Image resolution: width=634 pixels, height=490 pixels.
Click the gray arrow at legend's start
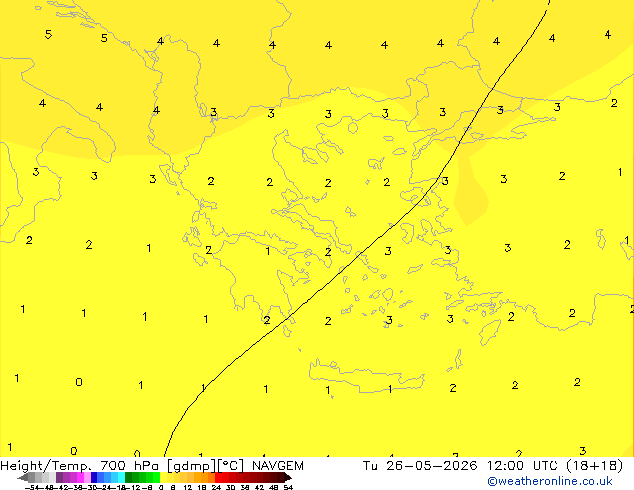(x=23, y=478)
